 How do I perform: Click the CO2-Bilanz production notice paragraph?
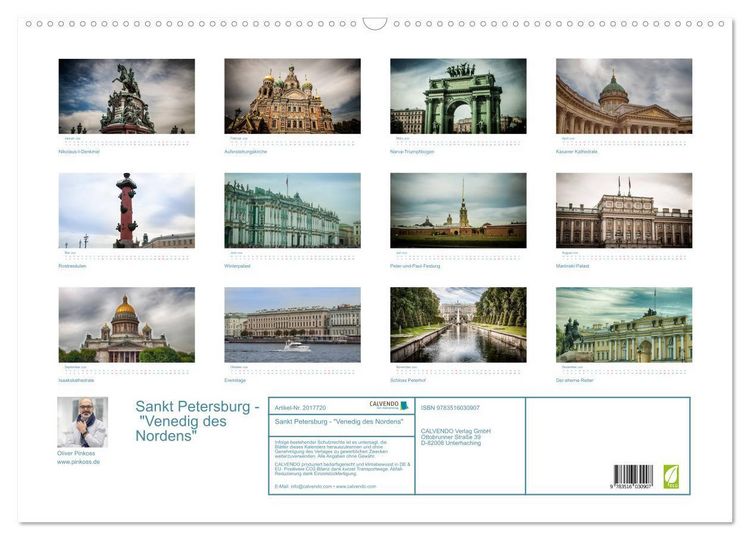(342, 469)
